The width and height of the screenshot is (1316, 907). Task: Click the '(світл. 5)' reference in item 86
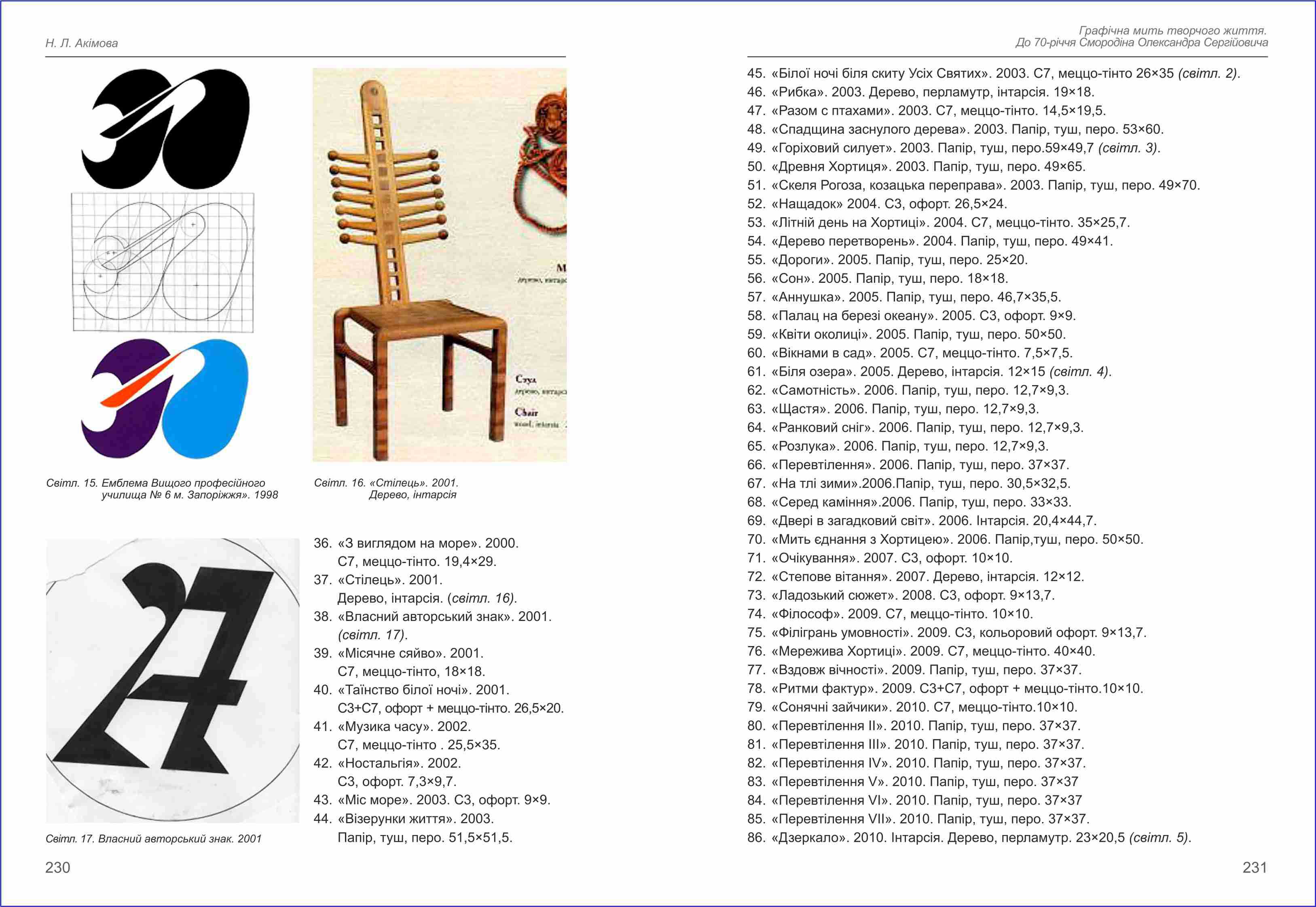pos(1159,838)
